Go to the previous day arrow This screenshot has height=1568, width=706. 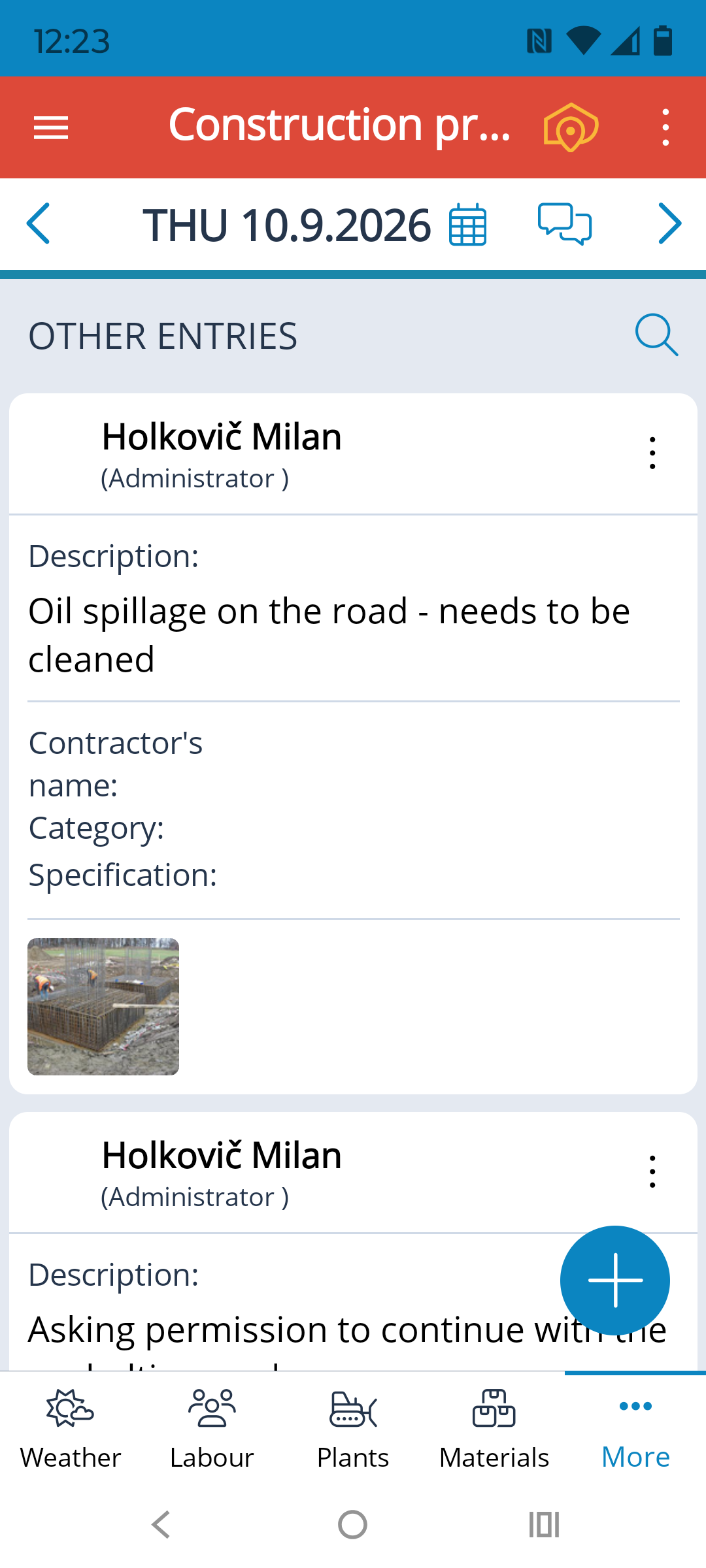[38, 223]
